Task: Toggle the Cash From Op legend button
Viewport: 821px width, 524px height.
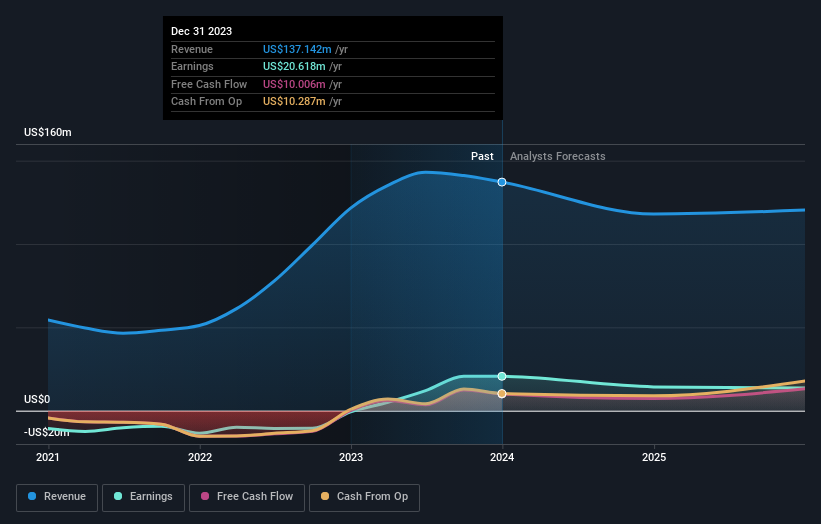Action: (x=364, y=497)
